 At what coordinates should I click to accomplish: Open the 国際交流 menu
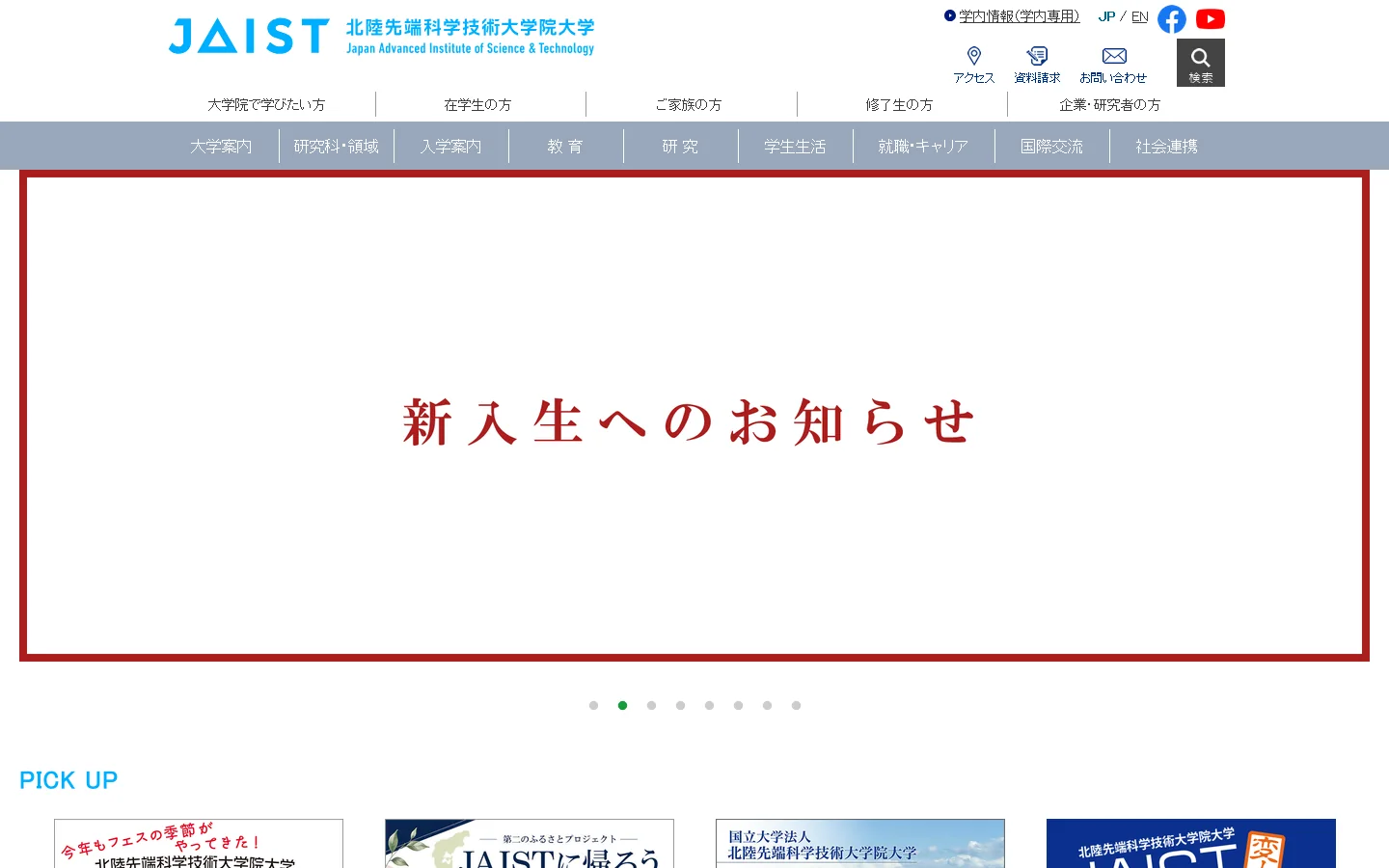(x=1052, y=147)
